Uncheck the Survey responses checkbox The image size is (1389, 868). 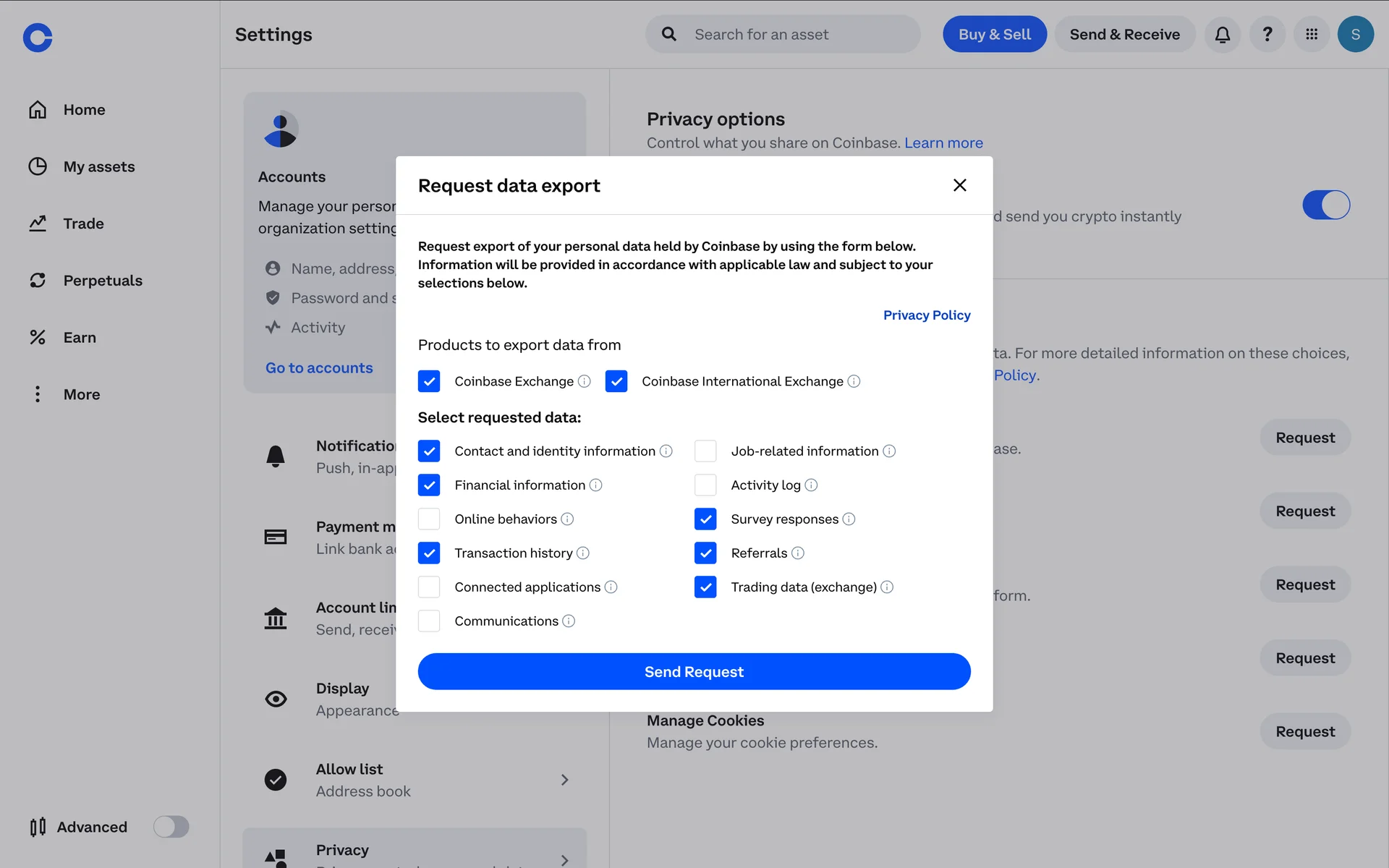pos(705,519)
